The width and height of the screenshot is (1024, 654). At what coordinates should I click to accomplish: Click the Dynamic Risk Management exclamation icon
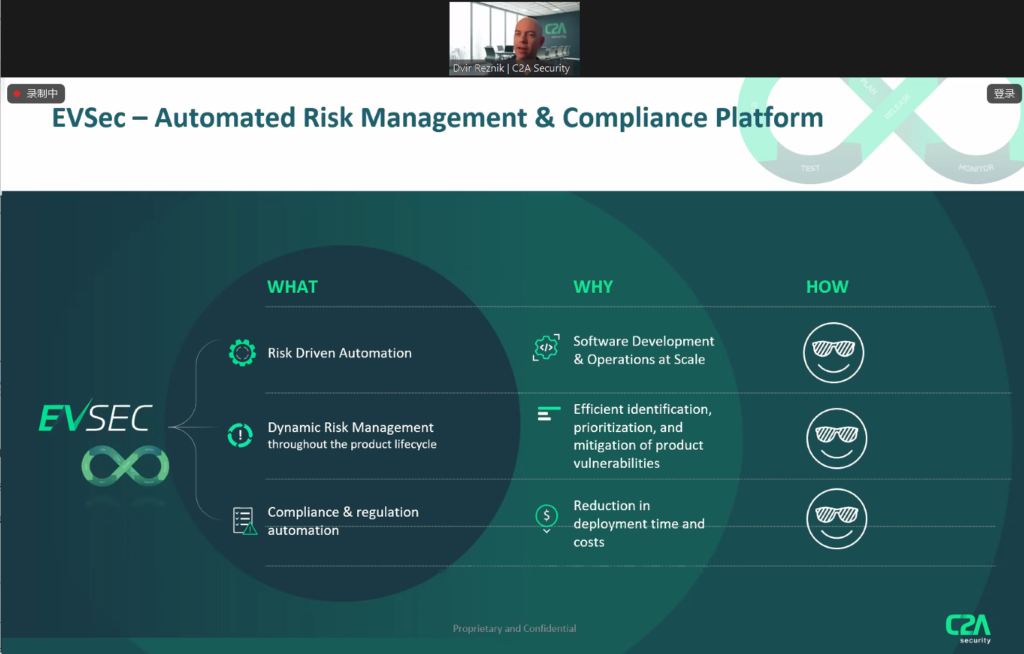[x=242, y=434]
